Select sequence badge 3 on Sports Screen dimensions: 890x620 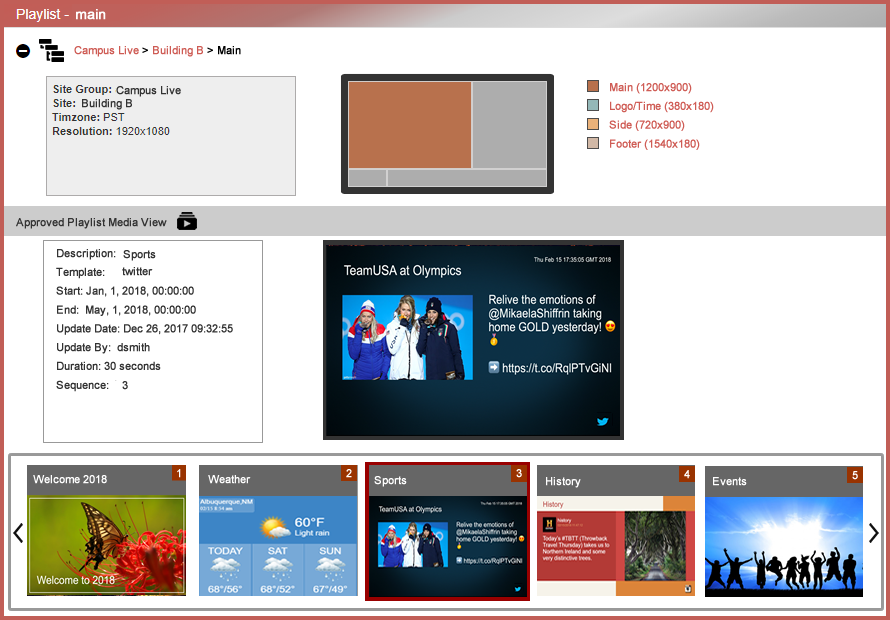(518, 474)
